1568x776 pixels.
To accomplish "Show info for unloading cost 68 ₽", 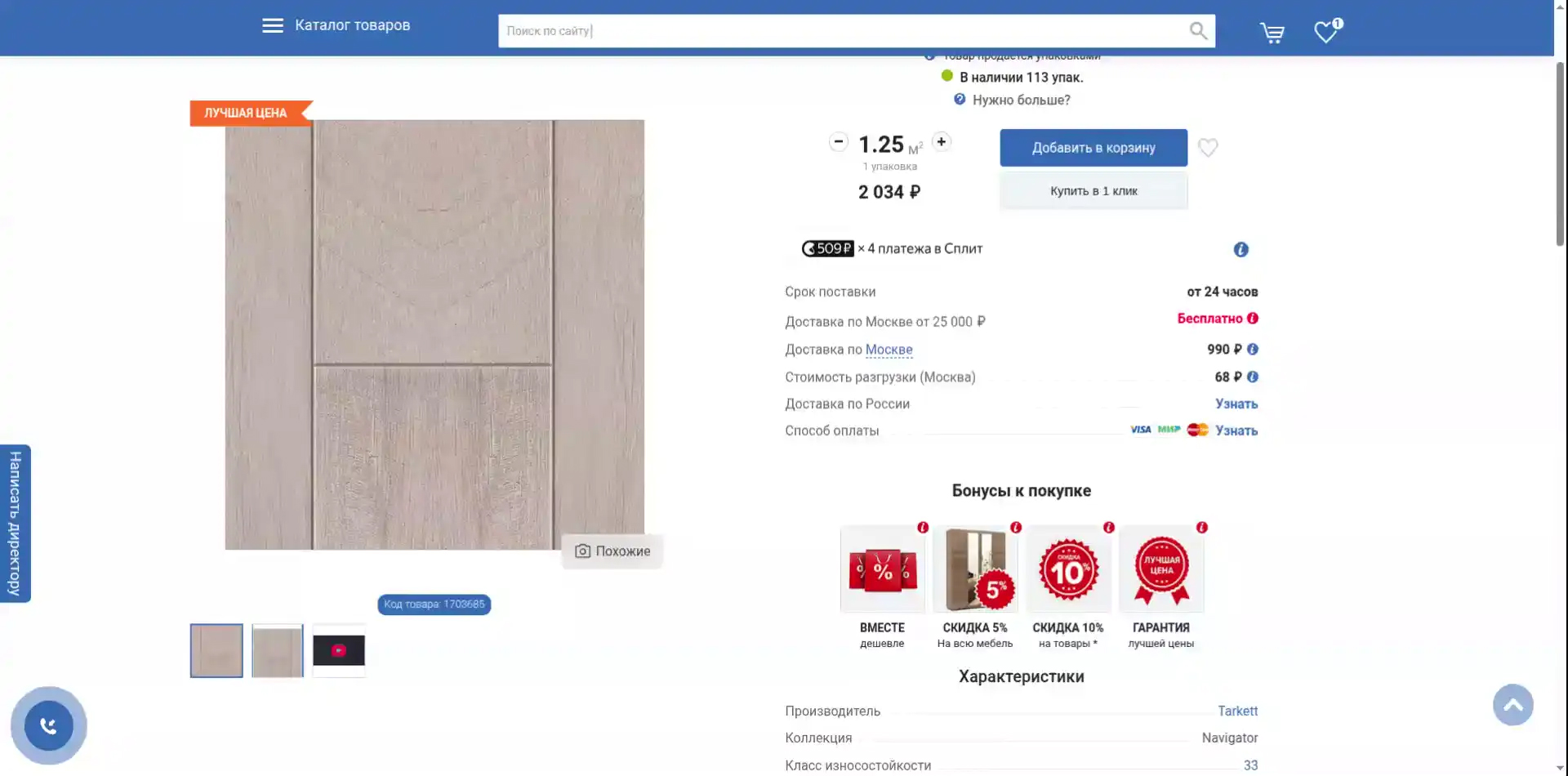I will click(x=1253, y=377).
